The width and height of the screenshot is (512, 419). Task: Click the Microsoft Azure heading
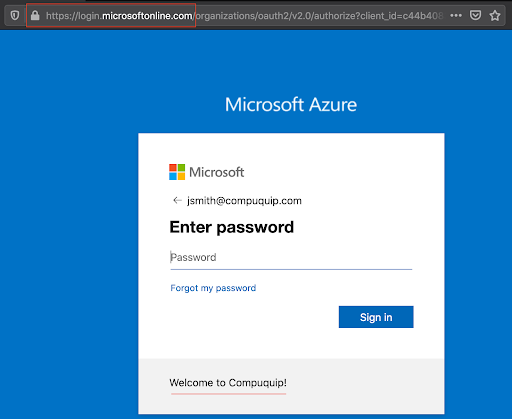291,104
